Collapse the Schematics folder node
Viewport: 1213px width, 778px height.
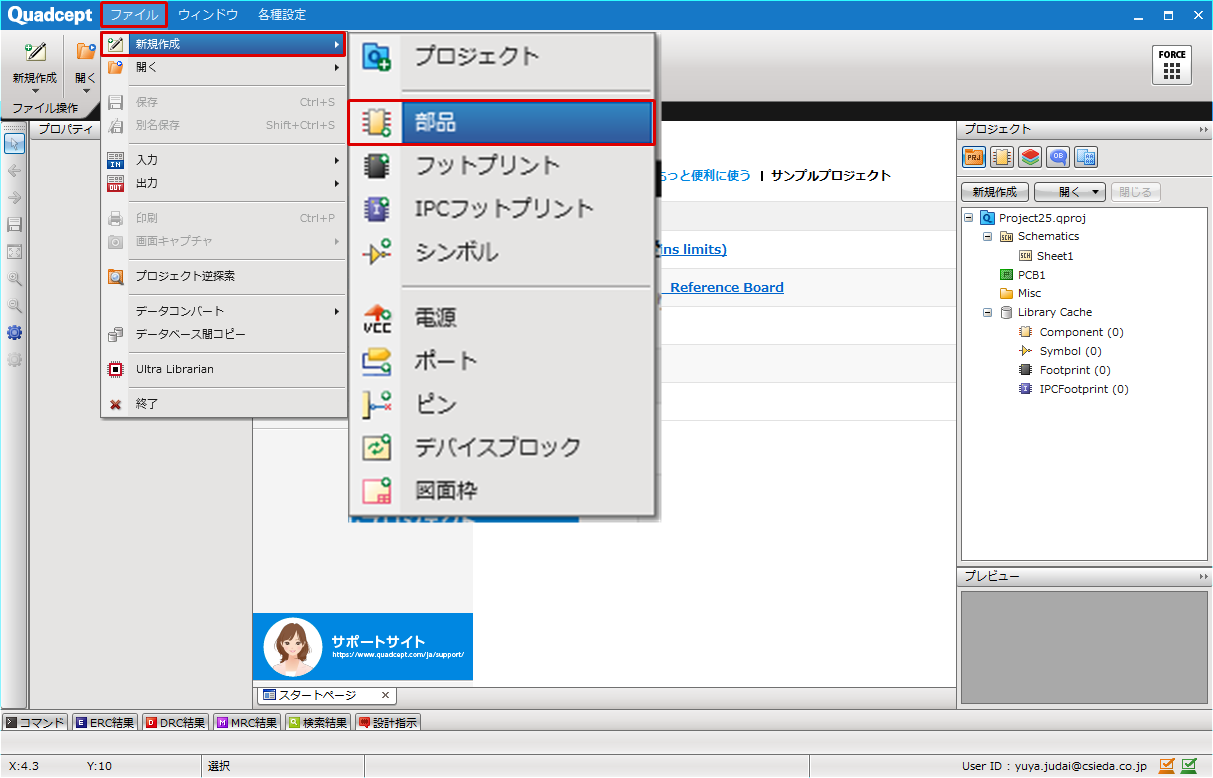tap(988, 237)
